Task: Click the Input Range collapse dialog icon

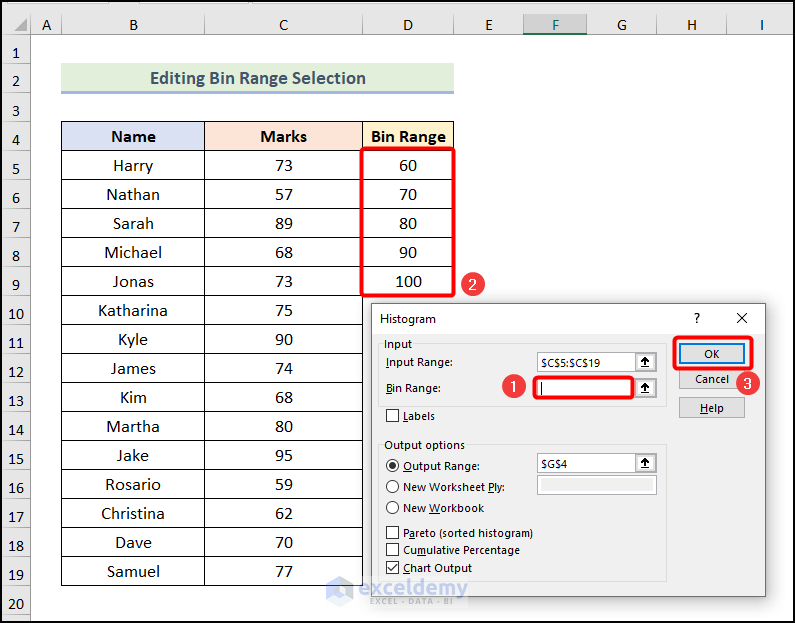Action: coord(647,362)
